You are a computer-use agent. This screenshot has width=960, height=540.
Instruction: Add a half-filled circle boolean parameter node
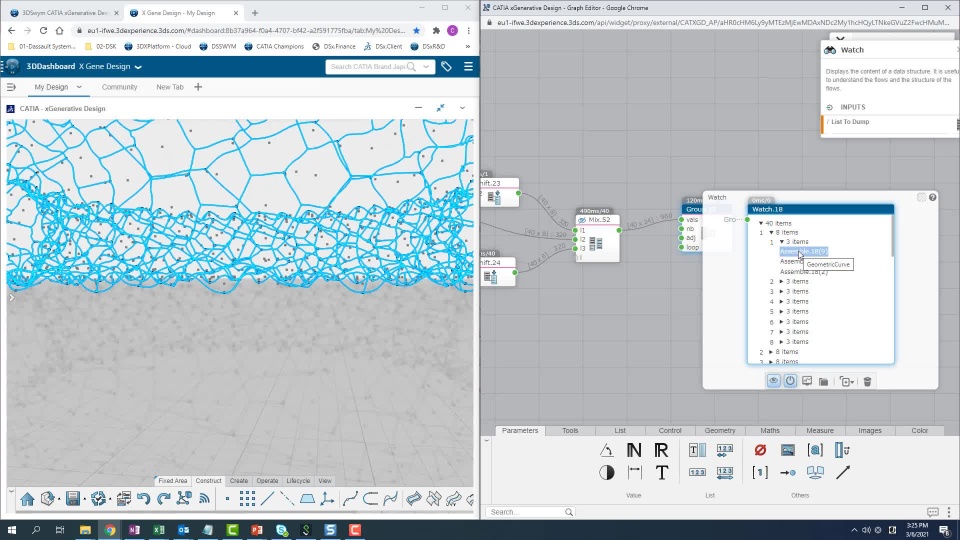tap(607, 472)
